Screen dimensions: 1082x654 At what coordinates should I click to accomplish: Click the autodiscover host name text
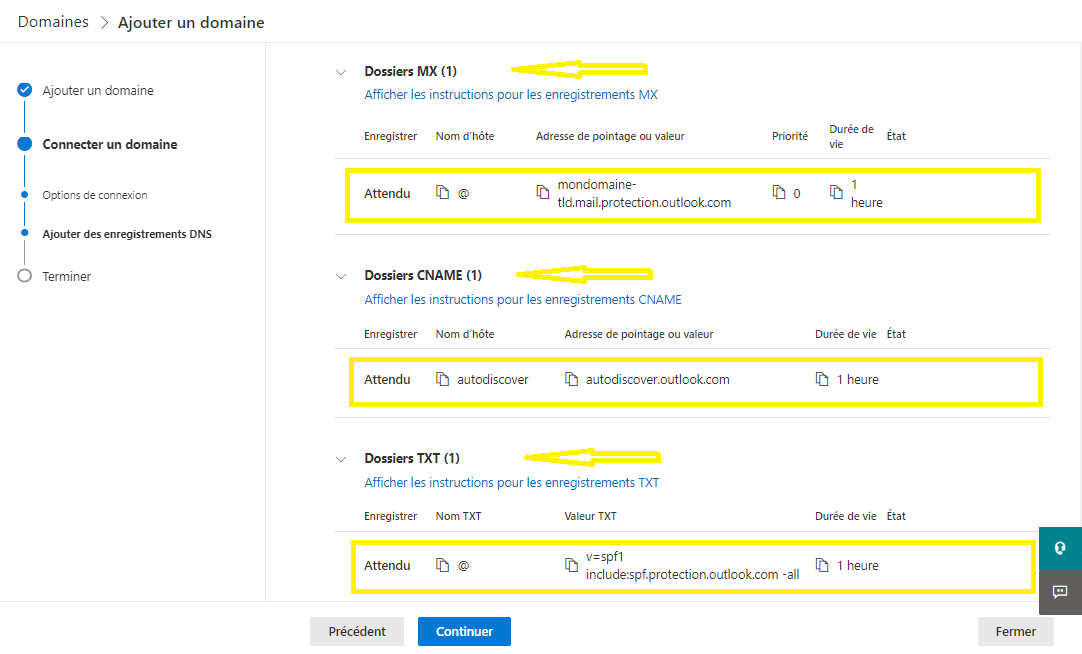pos(493,379)
